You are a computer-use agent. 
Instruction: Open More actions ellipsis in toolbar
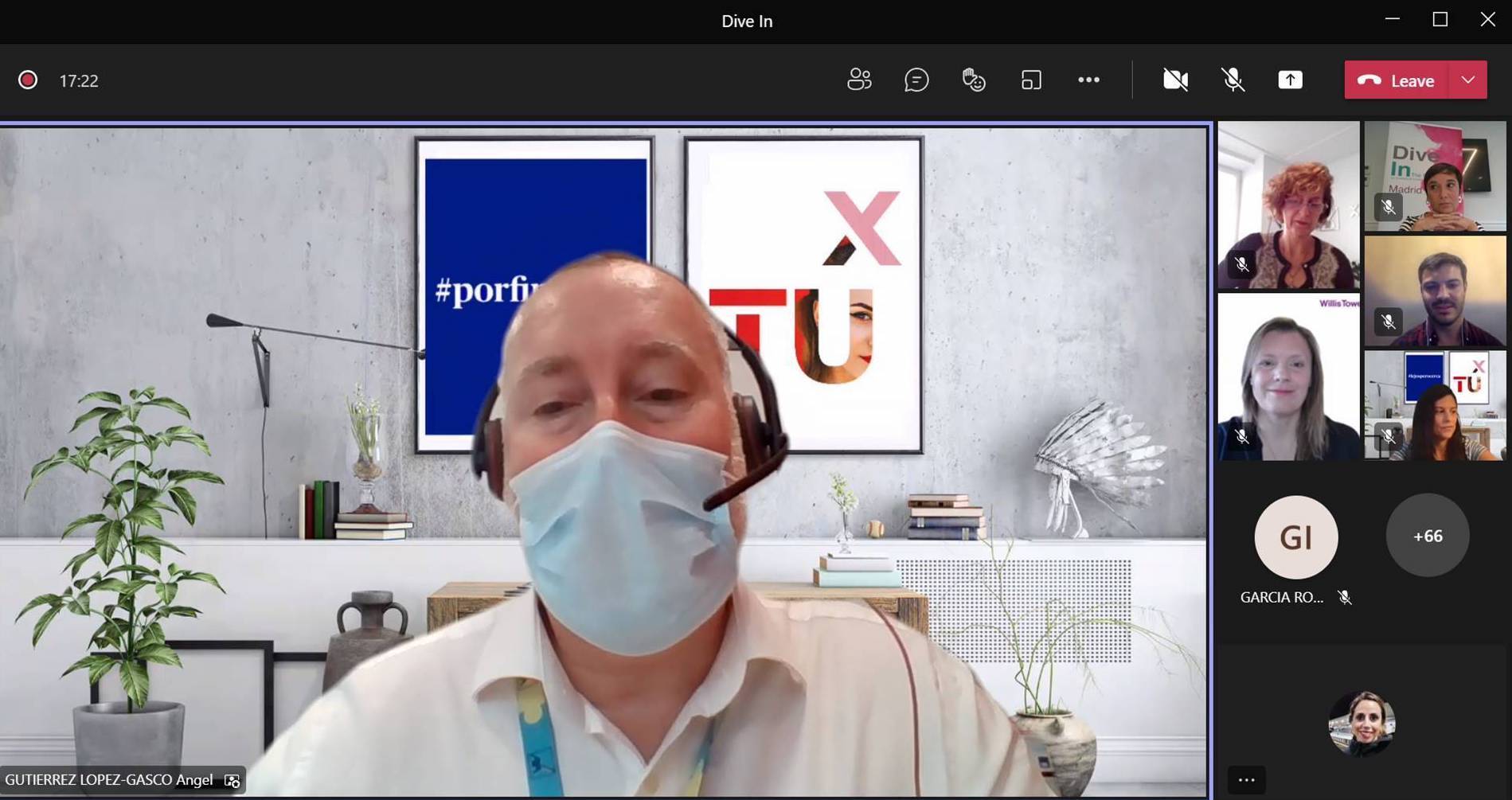[x=1088, y=80]
